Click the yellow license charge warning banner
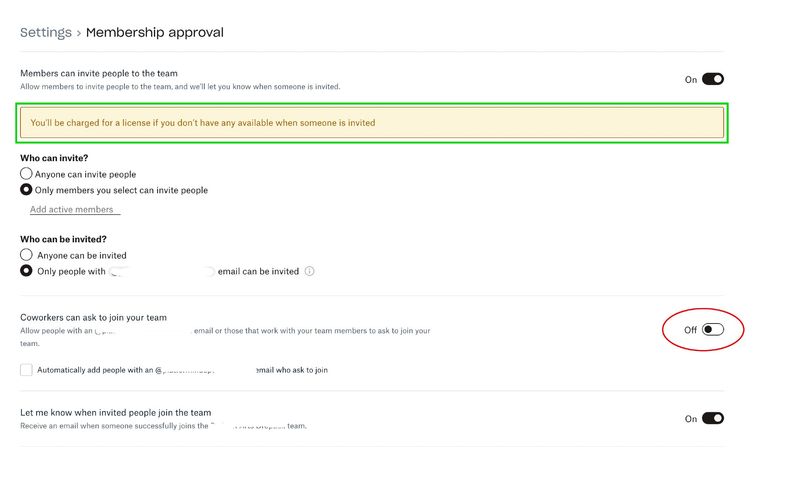Viewport: 799px width, 478px height. pyautogui.click(x=371, y=123)
